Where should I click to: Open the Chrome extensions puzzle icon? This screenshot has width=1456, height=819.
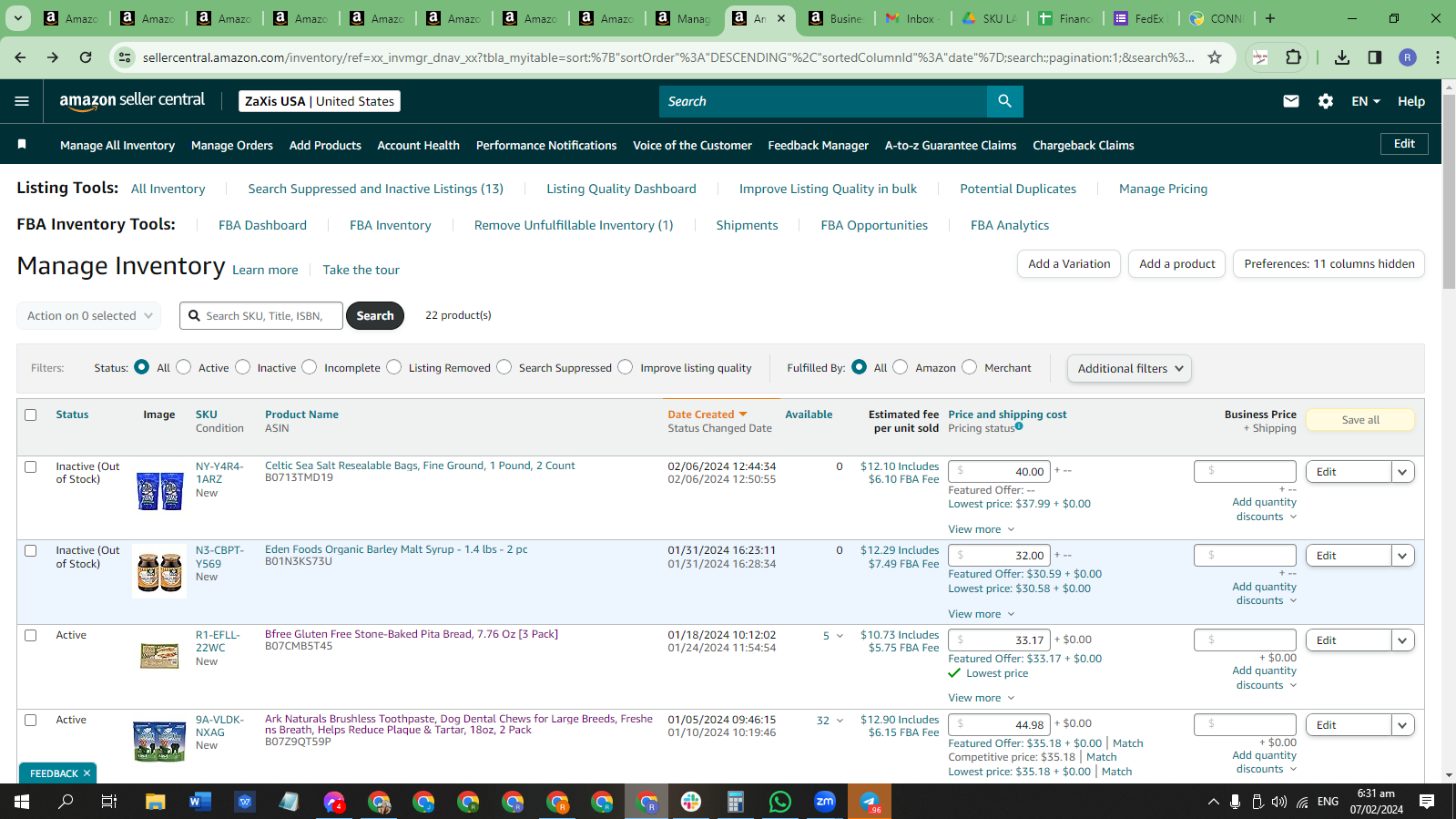(1293, 57)
